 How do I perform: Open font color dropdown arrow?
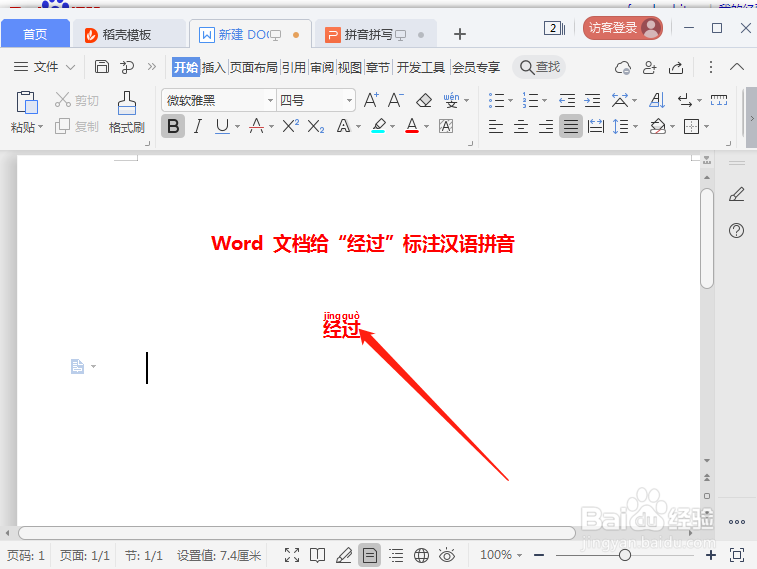coord(426,127)
